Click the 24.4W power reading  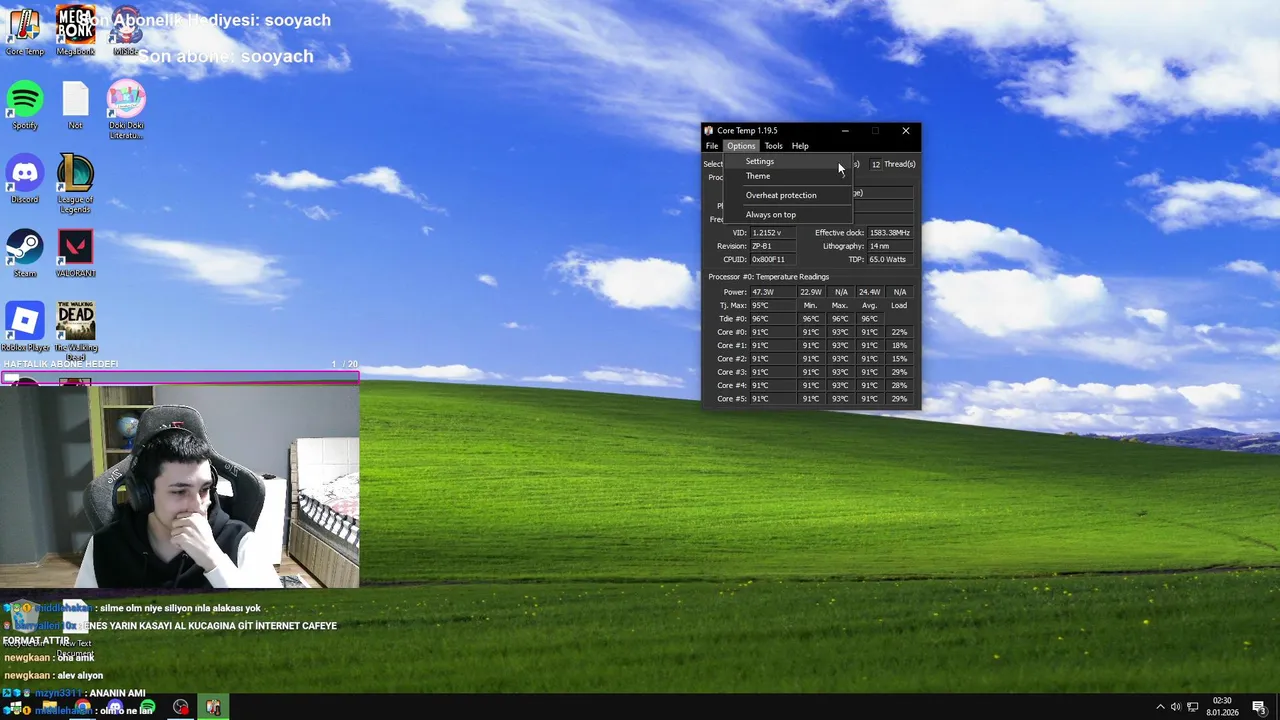point(869,292)
